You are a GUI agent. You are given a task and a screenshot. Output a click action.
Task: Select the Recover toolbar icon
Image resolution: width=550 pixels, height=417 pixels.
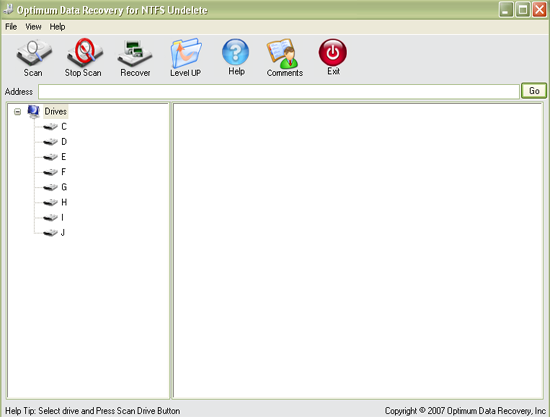(135, 54)
